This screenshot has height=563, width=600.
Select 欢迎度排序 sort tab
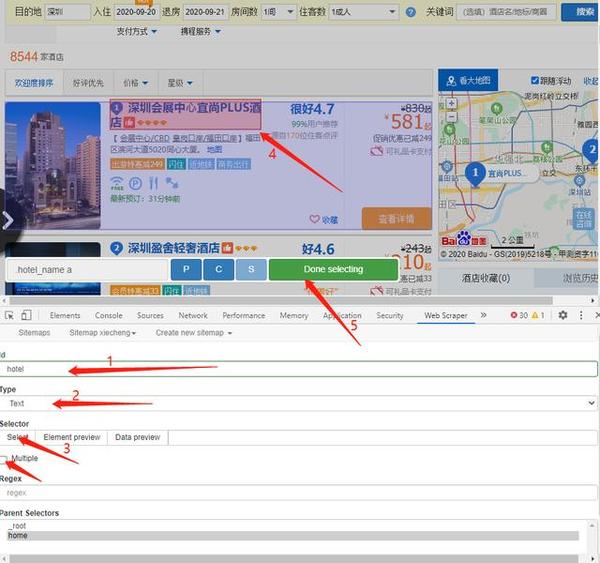click(34, 83)
